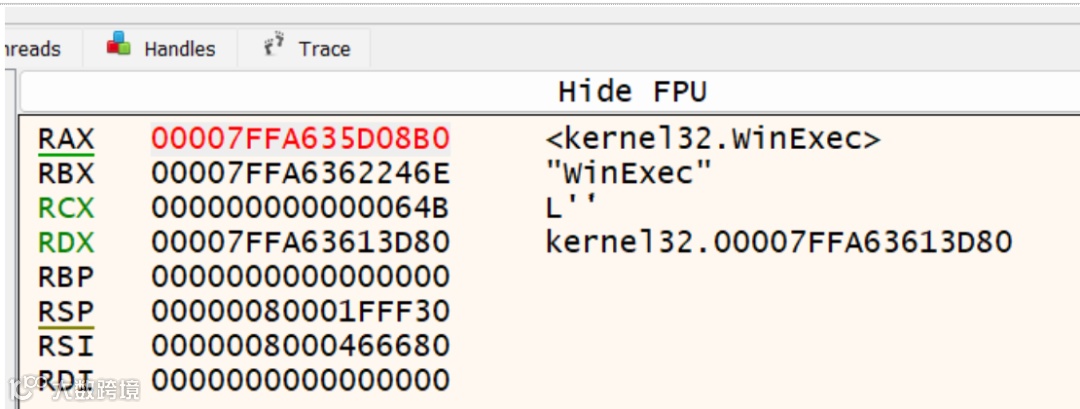Select RSI value 0000008000466680

coord(300,346)
